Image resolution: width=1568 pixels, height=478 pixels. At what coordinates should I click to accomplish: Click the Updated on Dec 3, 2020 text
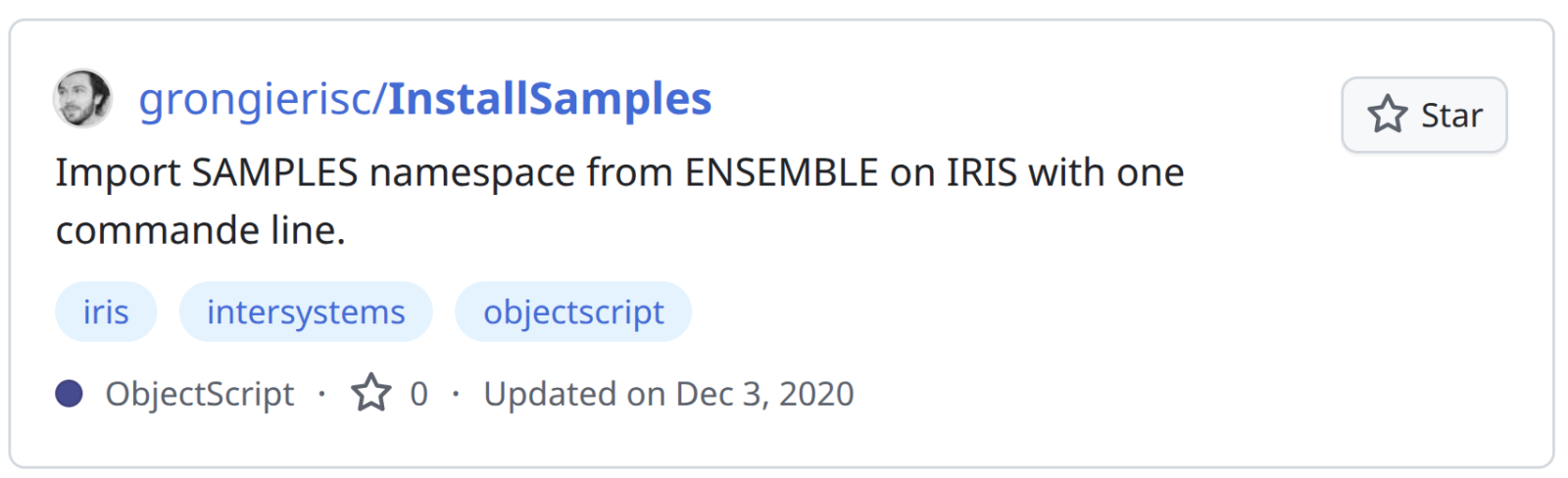click(x=668, y=394)
